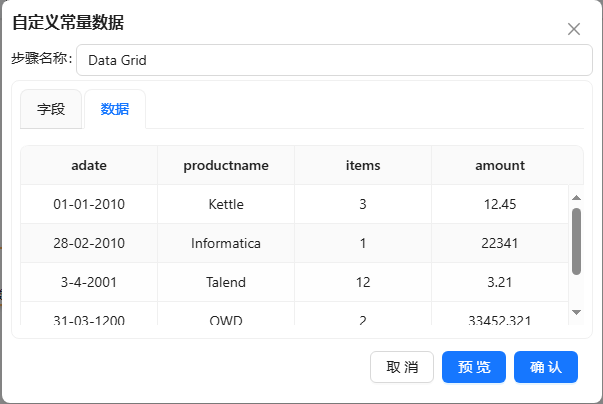Select the date cell 3-4-2001
The image size is (603, 404).
tap(89, 282)
